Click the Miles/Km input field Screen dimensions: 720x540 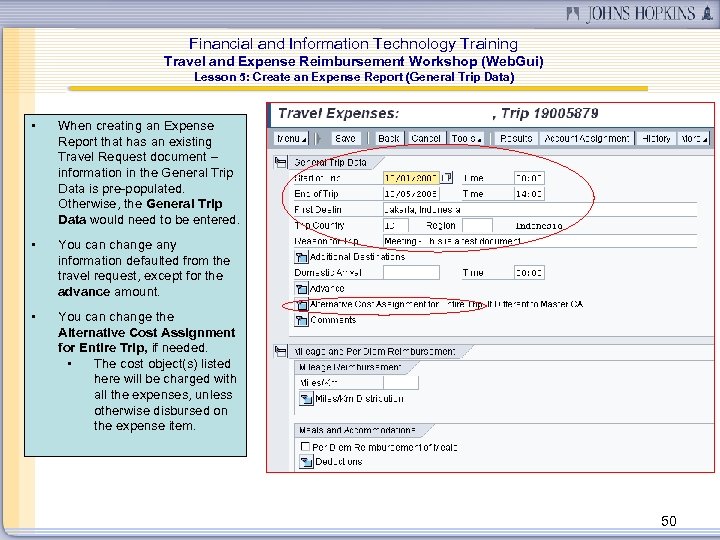pyautogui.click(x=401, y=382)
